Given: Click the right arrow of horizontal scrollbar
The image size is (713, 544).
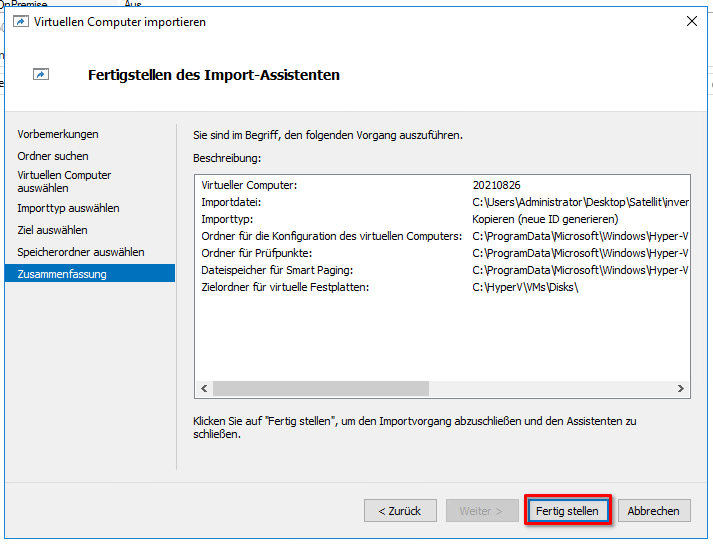Looking at the screenshot, I should (x=681, y=389).
